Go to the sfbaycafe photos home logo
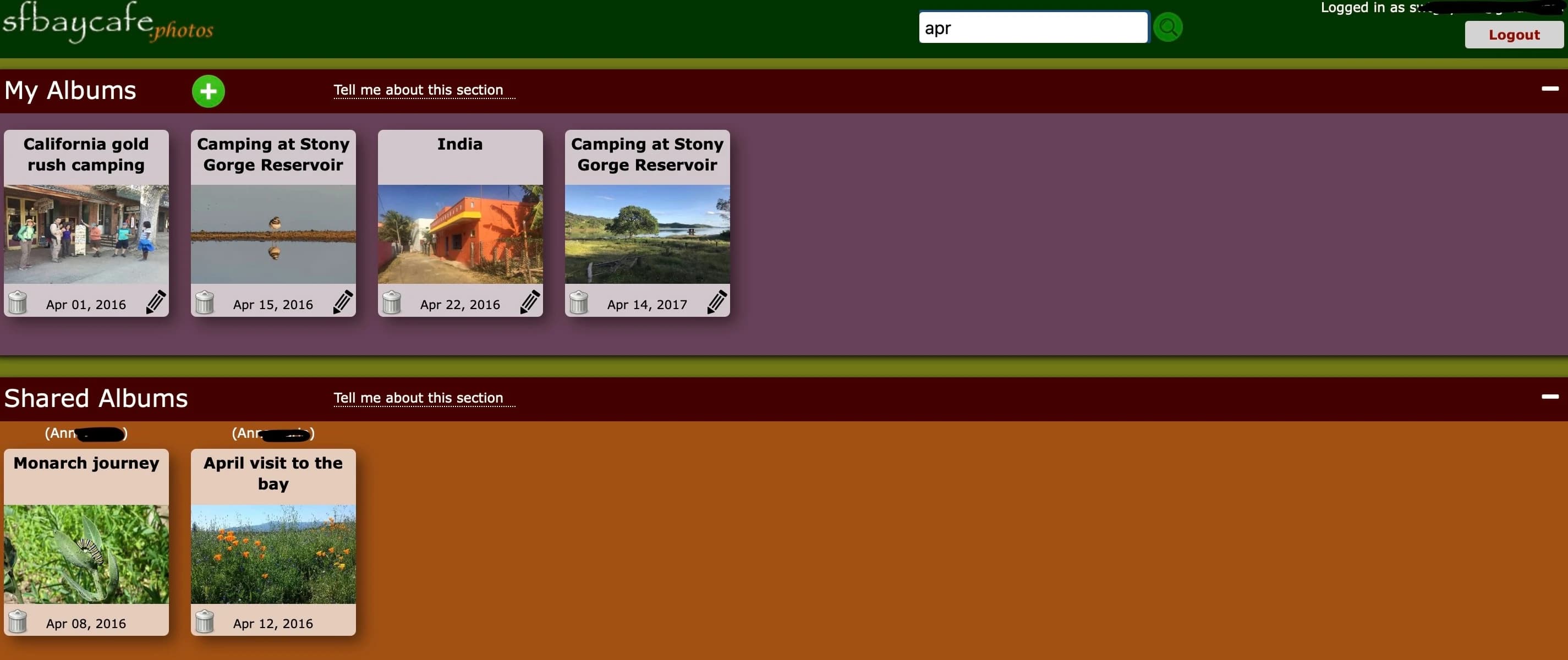 107,24
